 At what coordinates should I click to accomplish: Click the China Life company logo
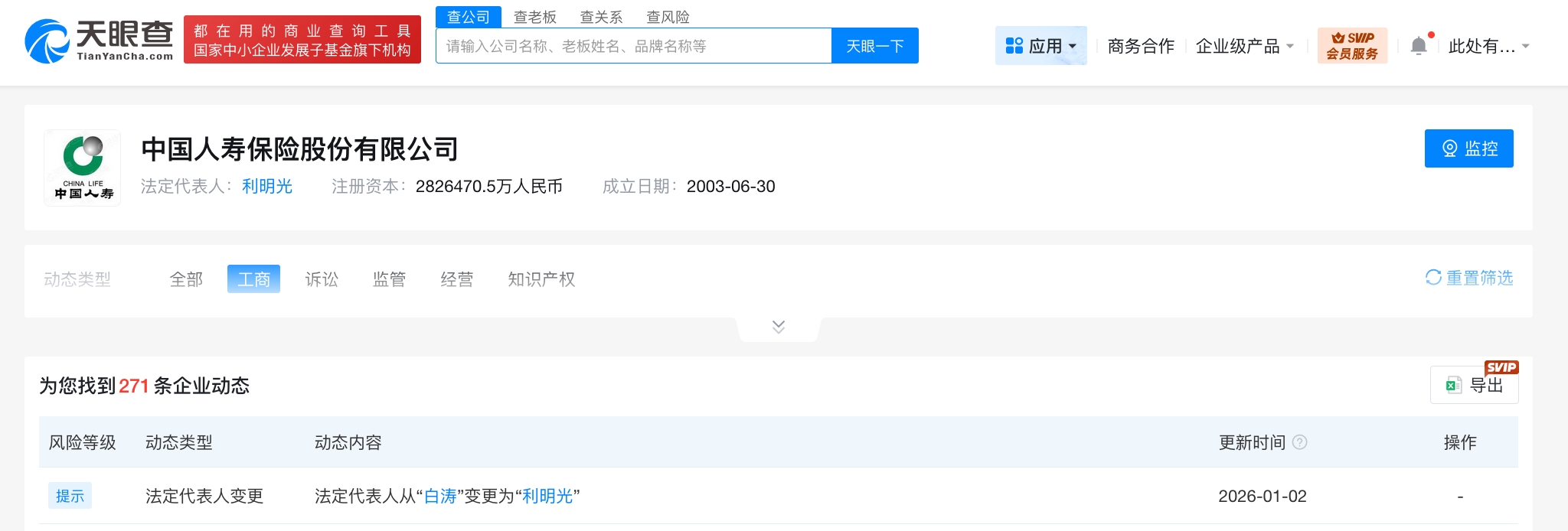click(83, 168)
